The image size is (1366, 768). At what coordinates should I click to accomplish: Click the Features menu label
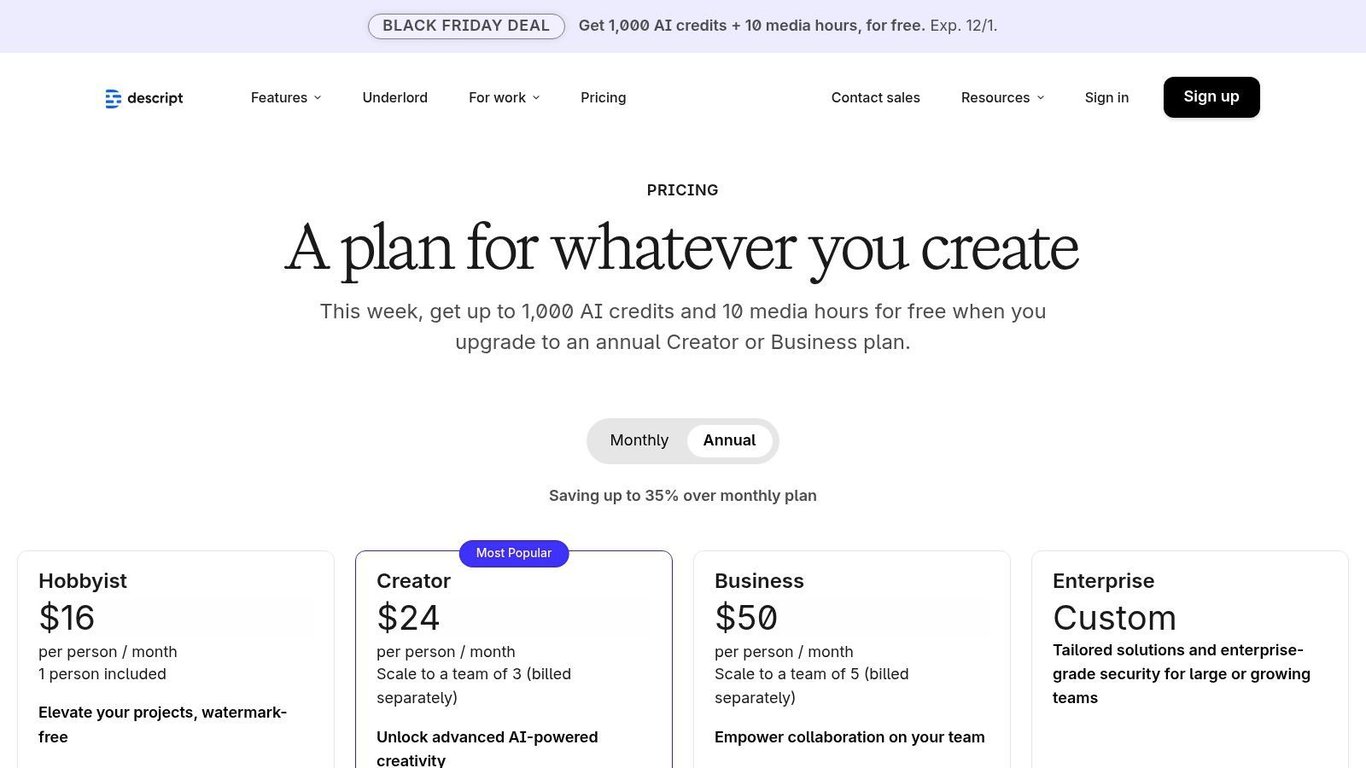coord(279,98)
